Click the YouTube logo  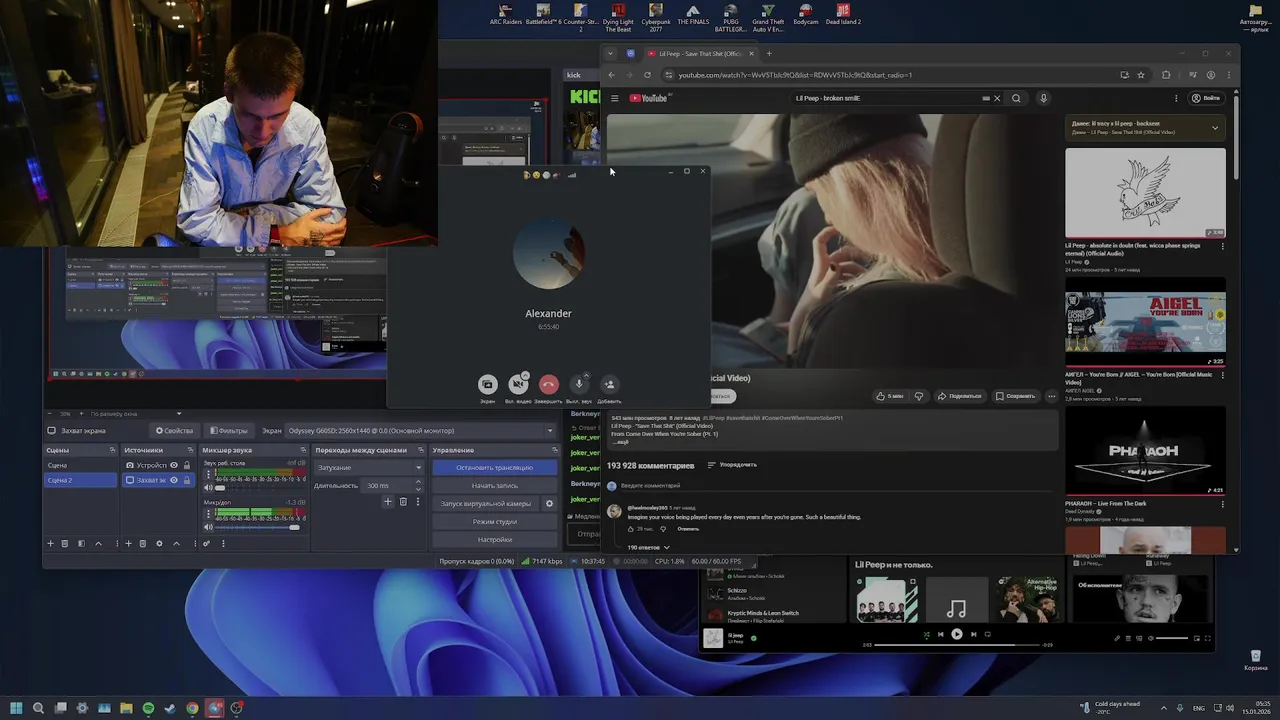pos(649,98)
